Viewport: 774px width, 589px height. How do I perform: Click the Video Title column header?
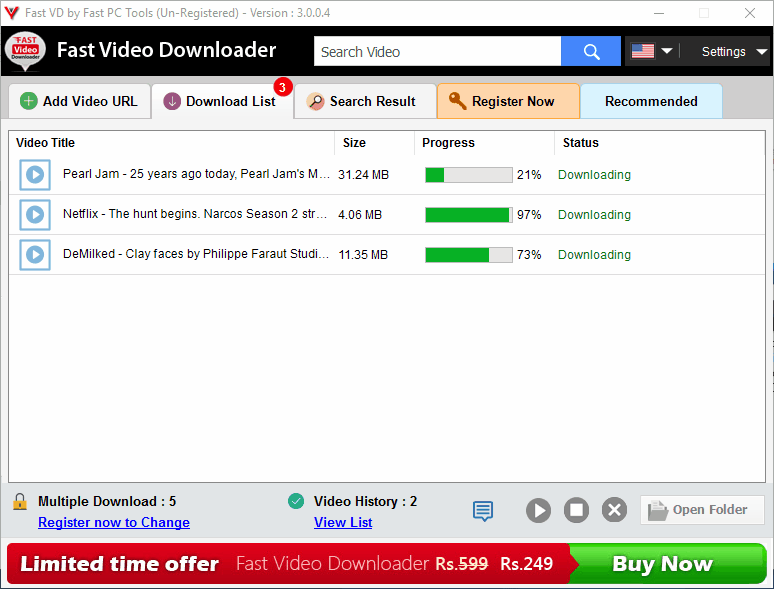[x=45, y=143]
